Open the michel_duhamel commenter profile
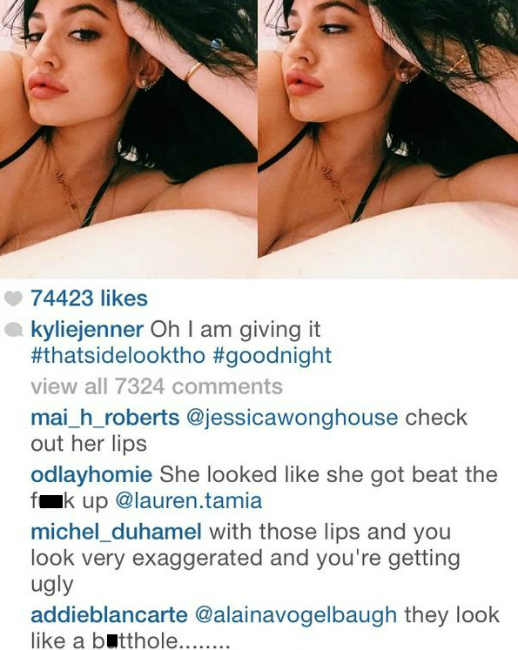Image resolution: width=518 pixels, height=650 pixels. coord(116,532)
